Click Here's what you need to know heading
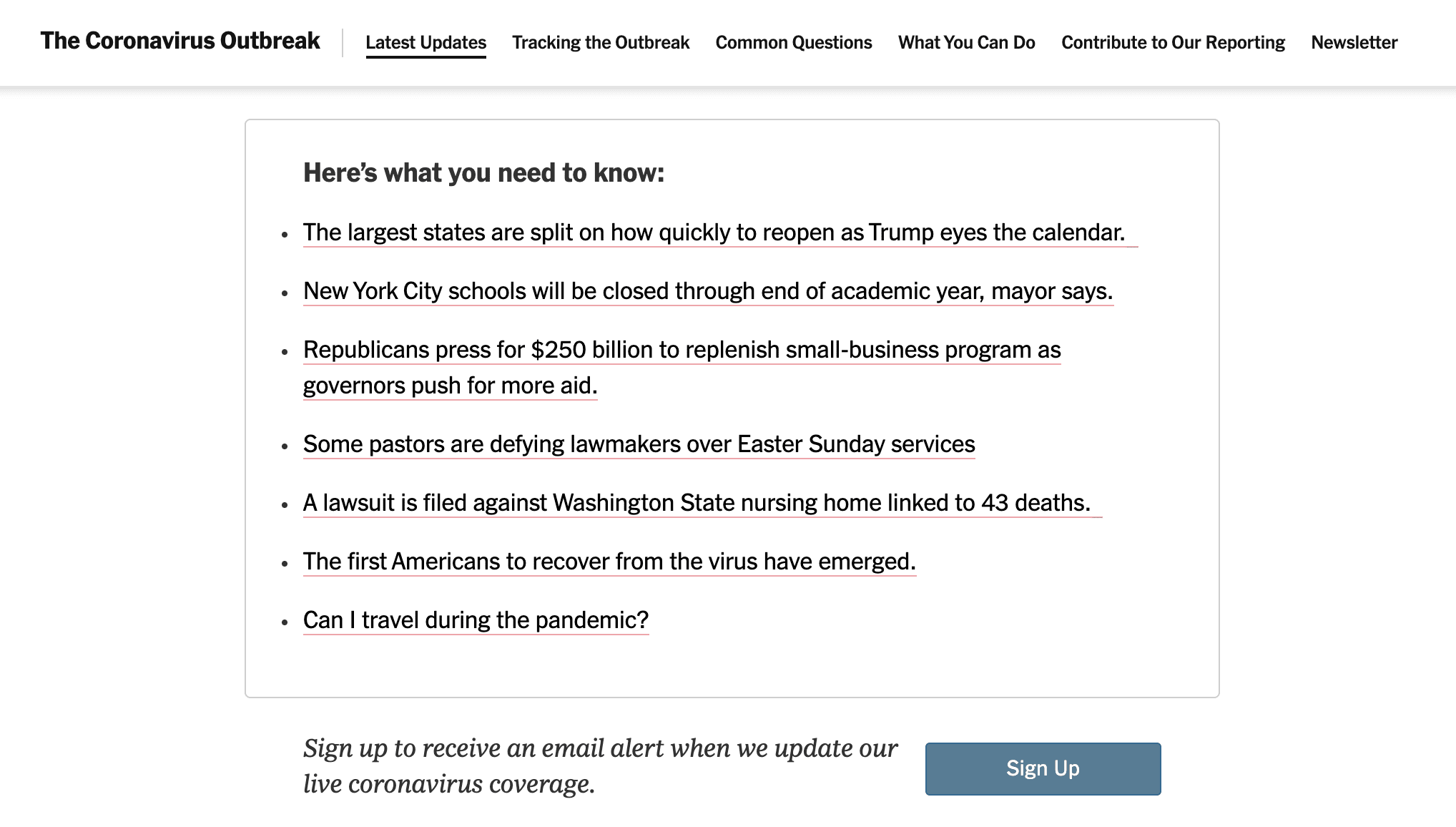 [483, 173]
